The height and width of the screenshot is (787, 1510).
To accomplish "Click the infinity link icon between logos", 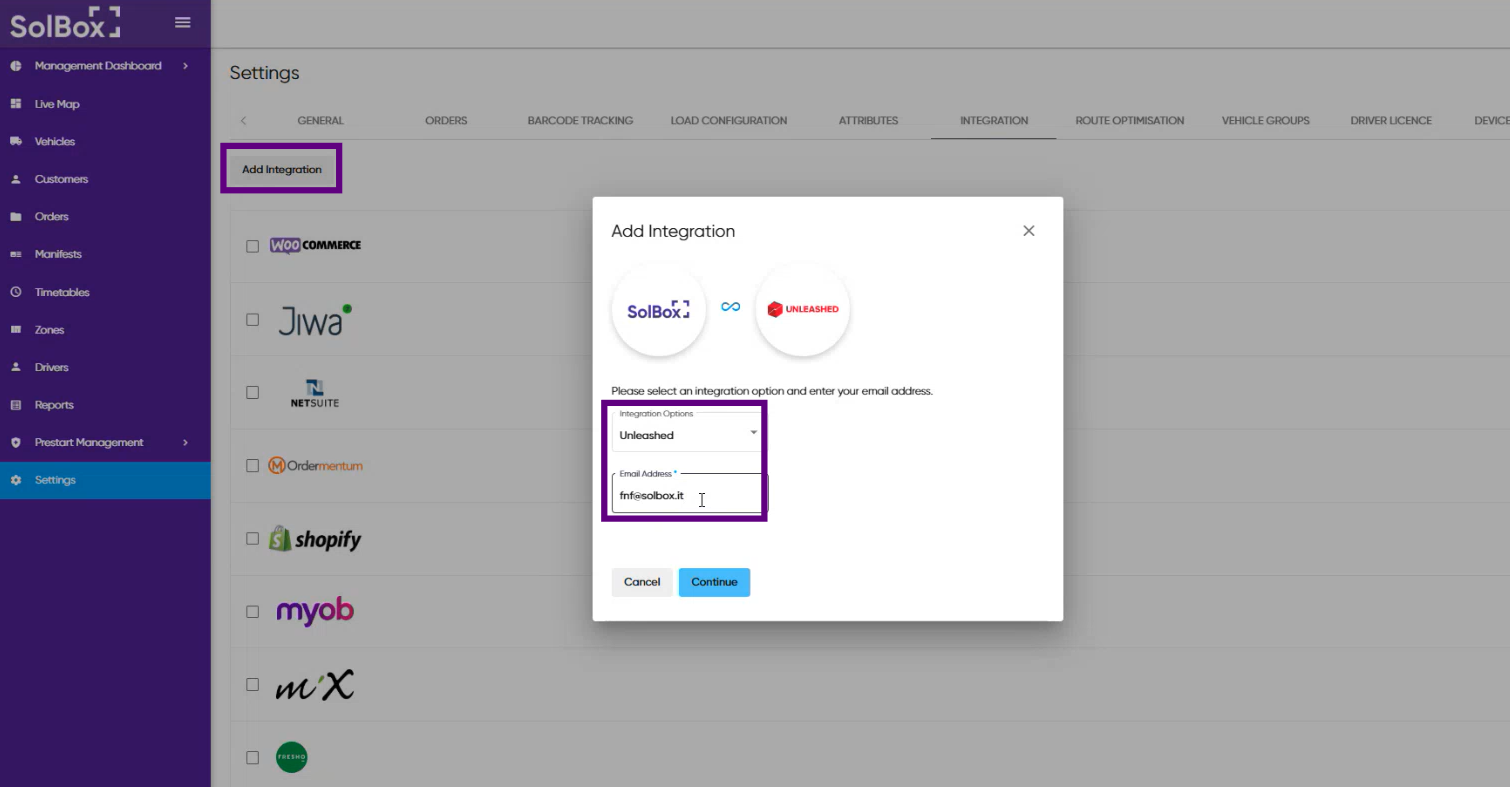I will [x=731, y=307].
